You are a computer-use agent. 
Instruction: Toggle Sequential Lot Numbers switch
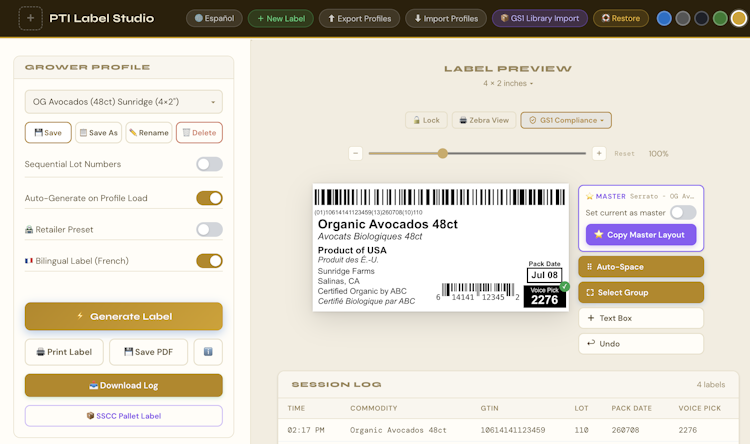point(209,164)
